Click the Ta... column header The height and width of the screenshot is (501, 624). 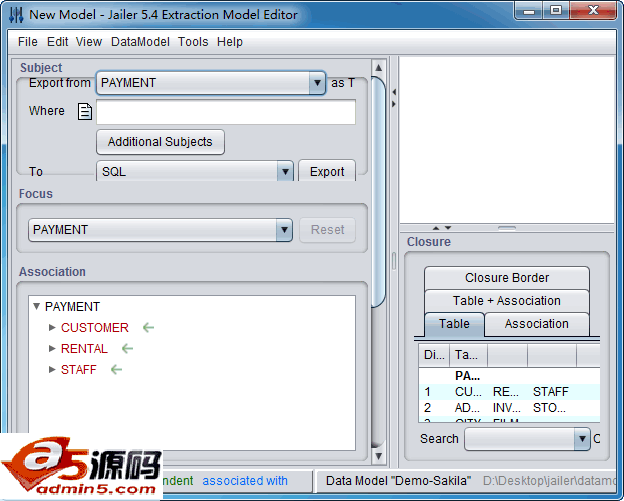pyautogui.click(x=468, y=355)
